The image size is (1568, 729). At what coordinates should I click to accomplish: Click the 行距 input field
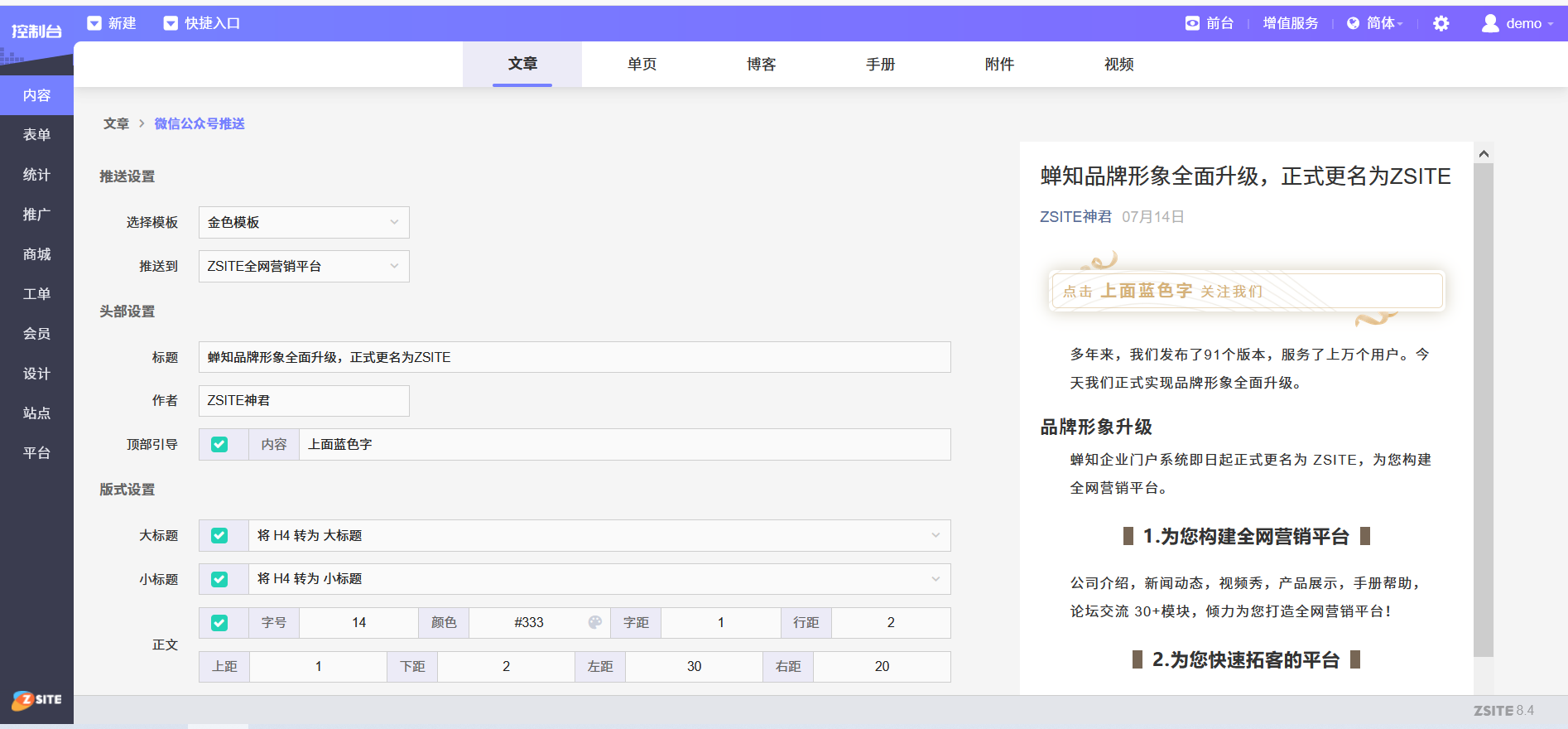[x=891, y=622]
